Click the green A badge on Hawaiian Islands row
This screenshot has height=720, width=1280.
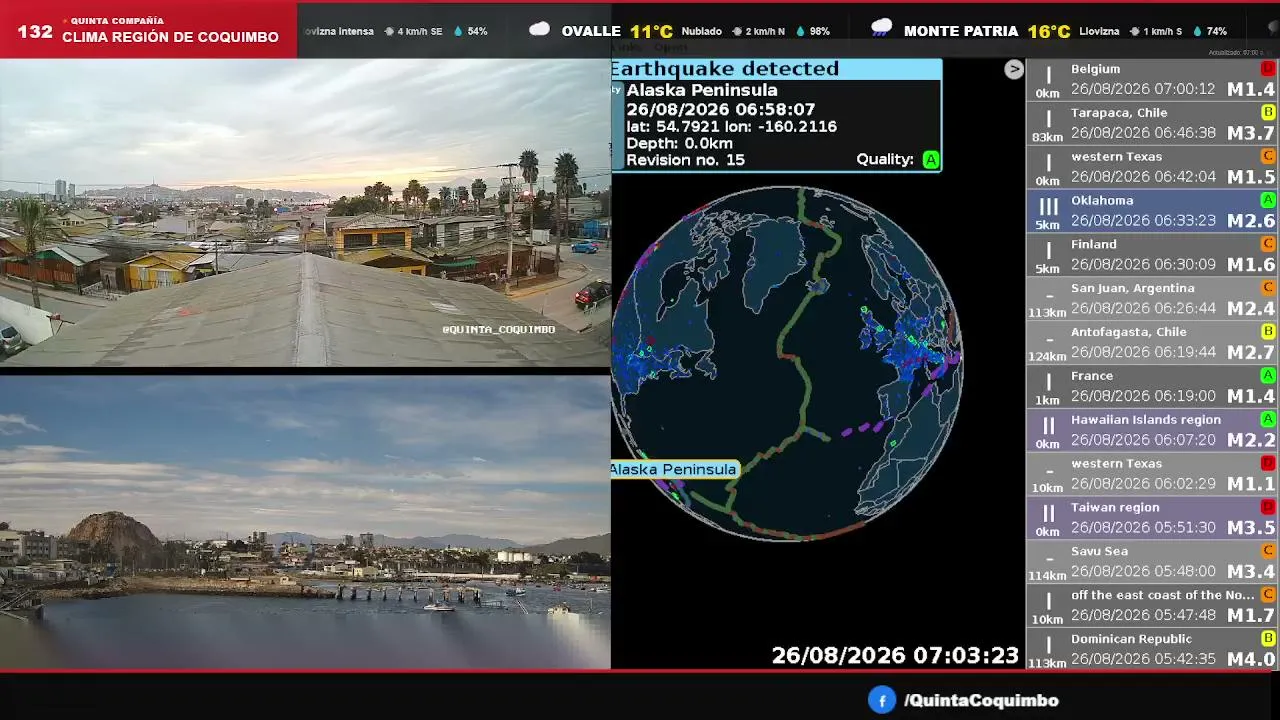click(x=1268, y=419)
